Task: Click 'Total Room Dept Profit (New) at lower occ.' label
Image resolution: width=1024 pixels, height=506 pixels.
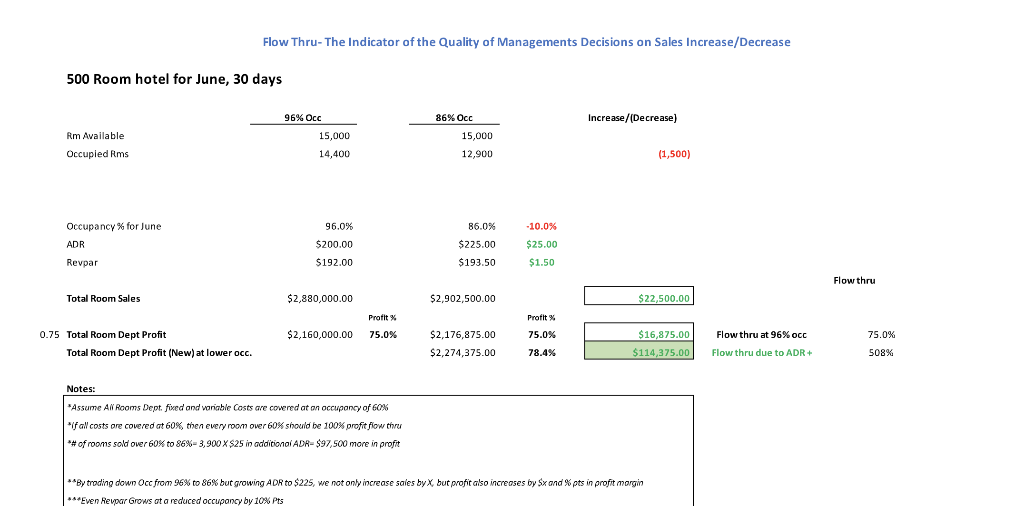Action: coord(159,353)
